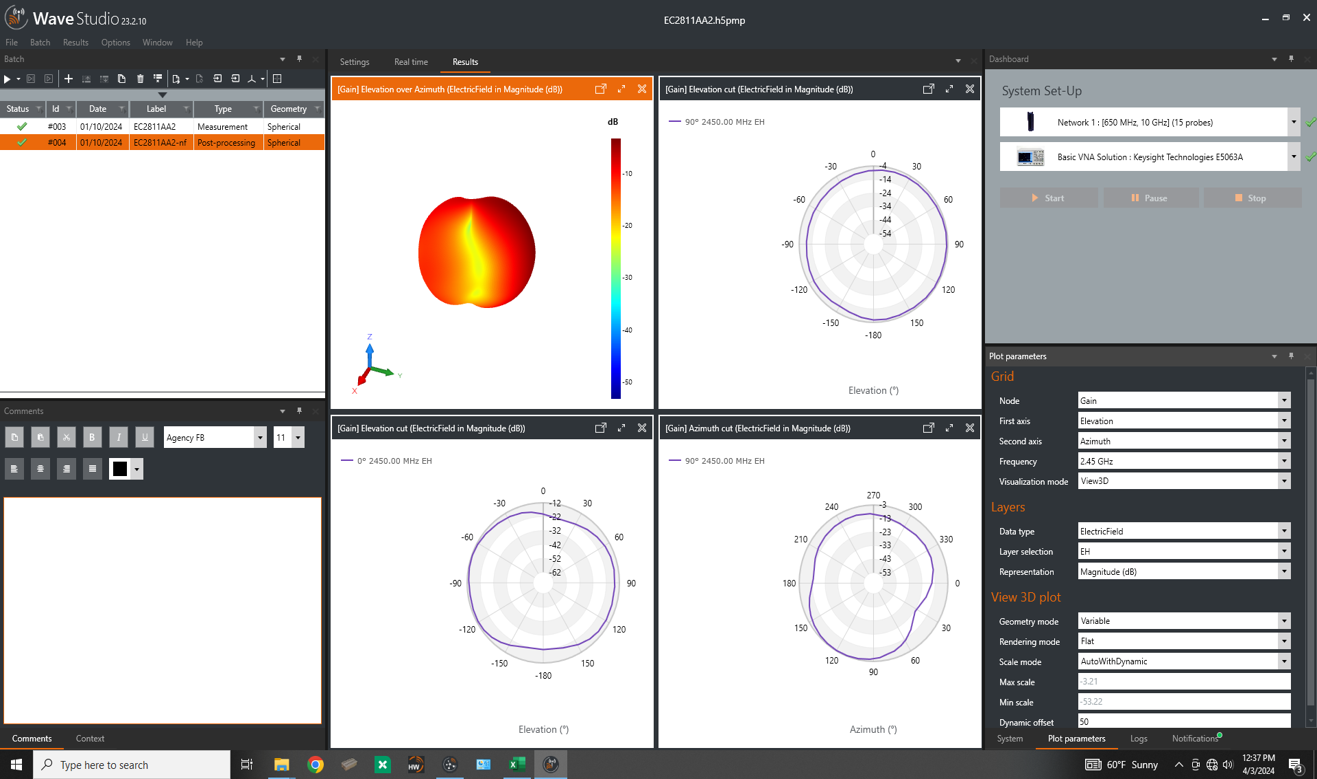The height and width of the screenshot is (779, 1317).
Task: Toggle underline formatting in Comments toolbar
Action: pyautogui.click(x=144, y=437)
